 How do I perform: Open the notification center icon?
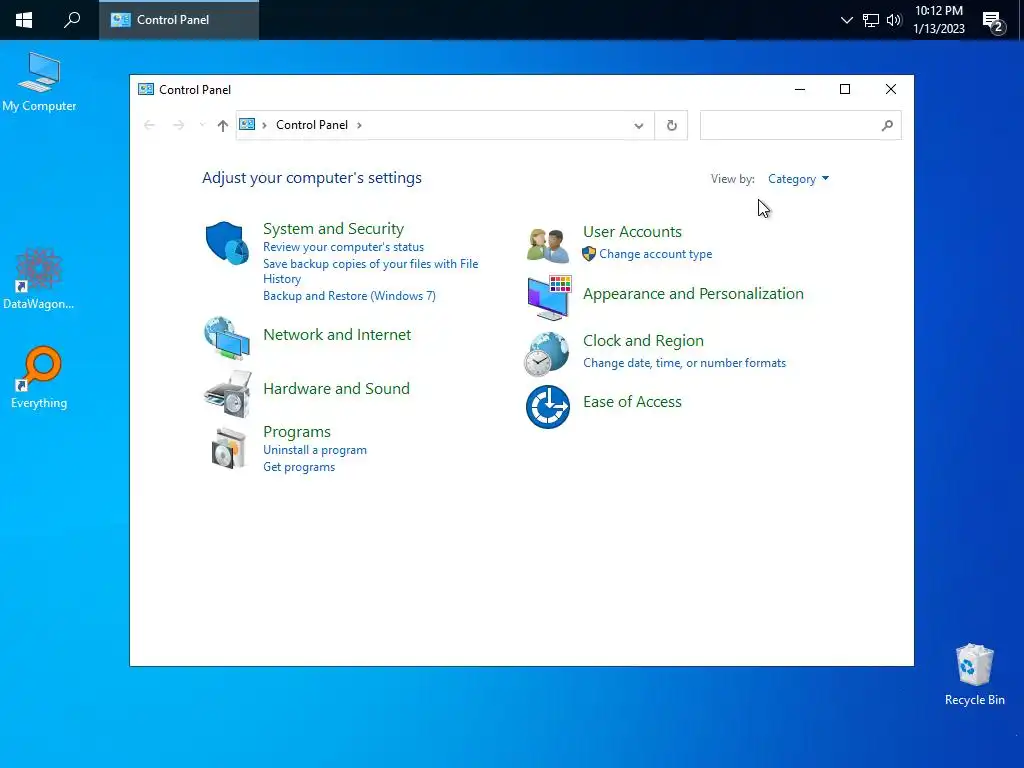coord(993,22)
